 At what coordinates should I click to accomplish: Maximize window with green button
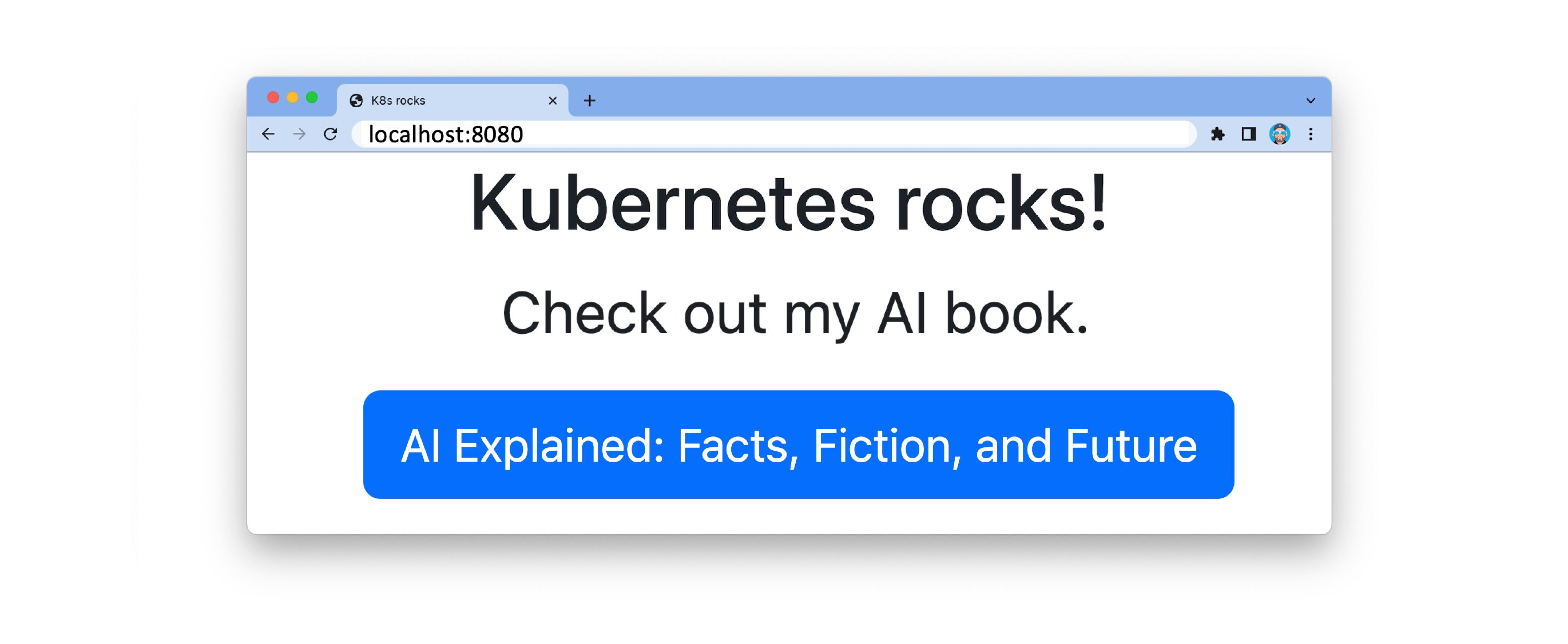[x=312, y=98]
